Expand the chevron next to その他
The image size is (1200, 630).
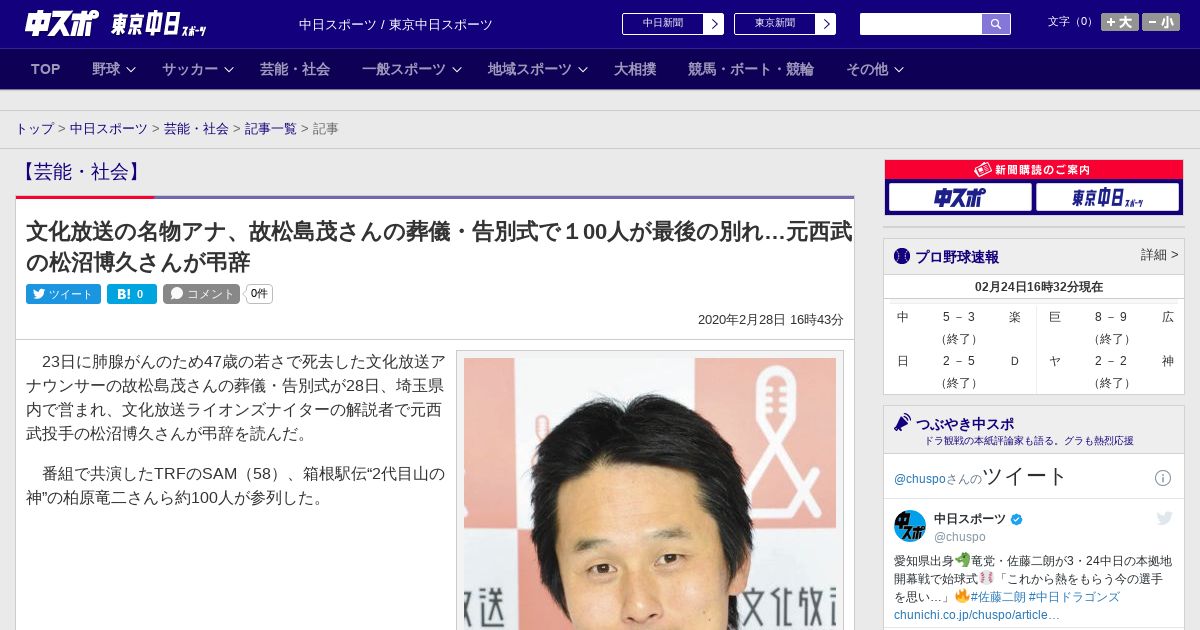pos(899,69)
